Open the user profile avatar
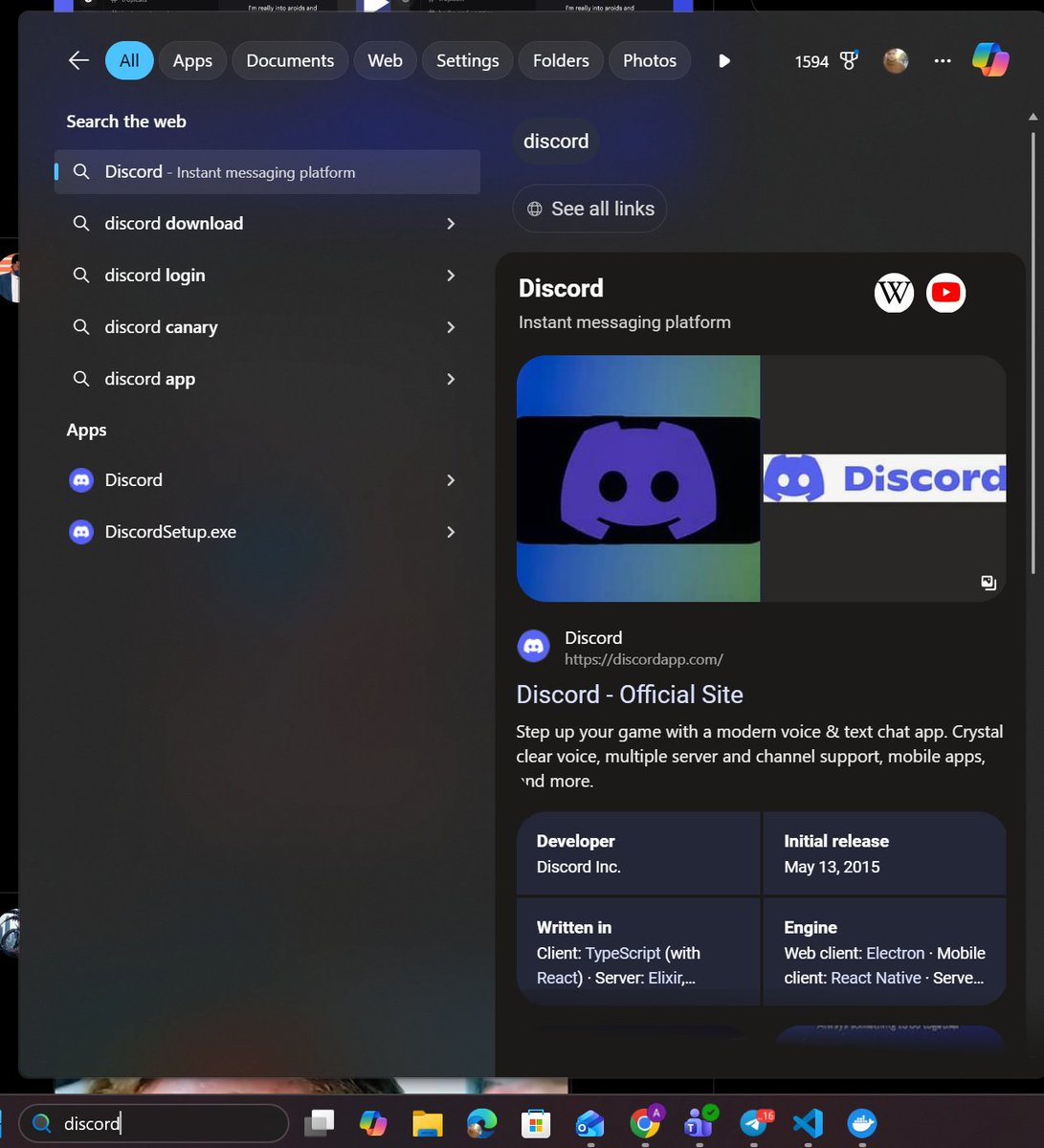 tap(896, 61)
